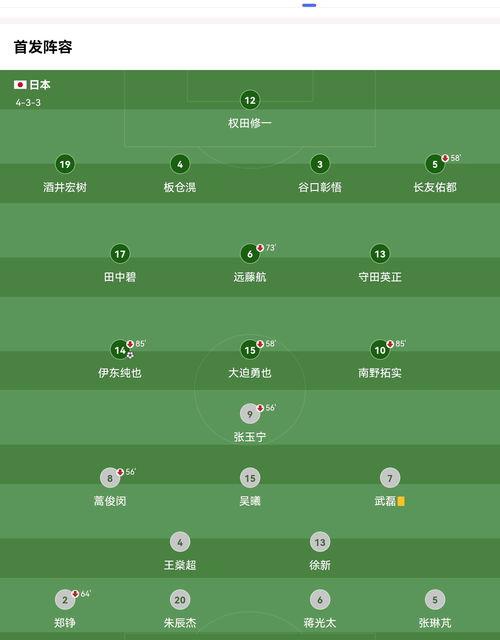The height and width of the screenshot is (640, 500).
Task: Click the yellow card next to 武磊
Action: (x=401, y=501)
